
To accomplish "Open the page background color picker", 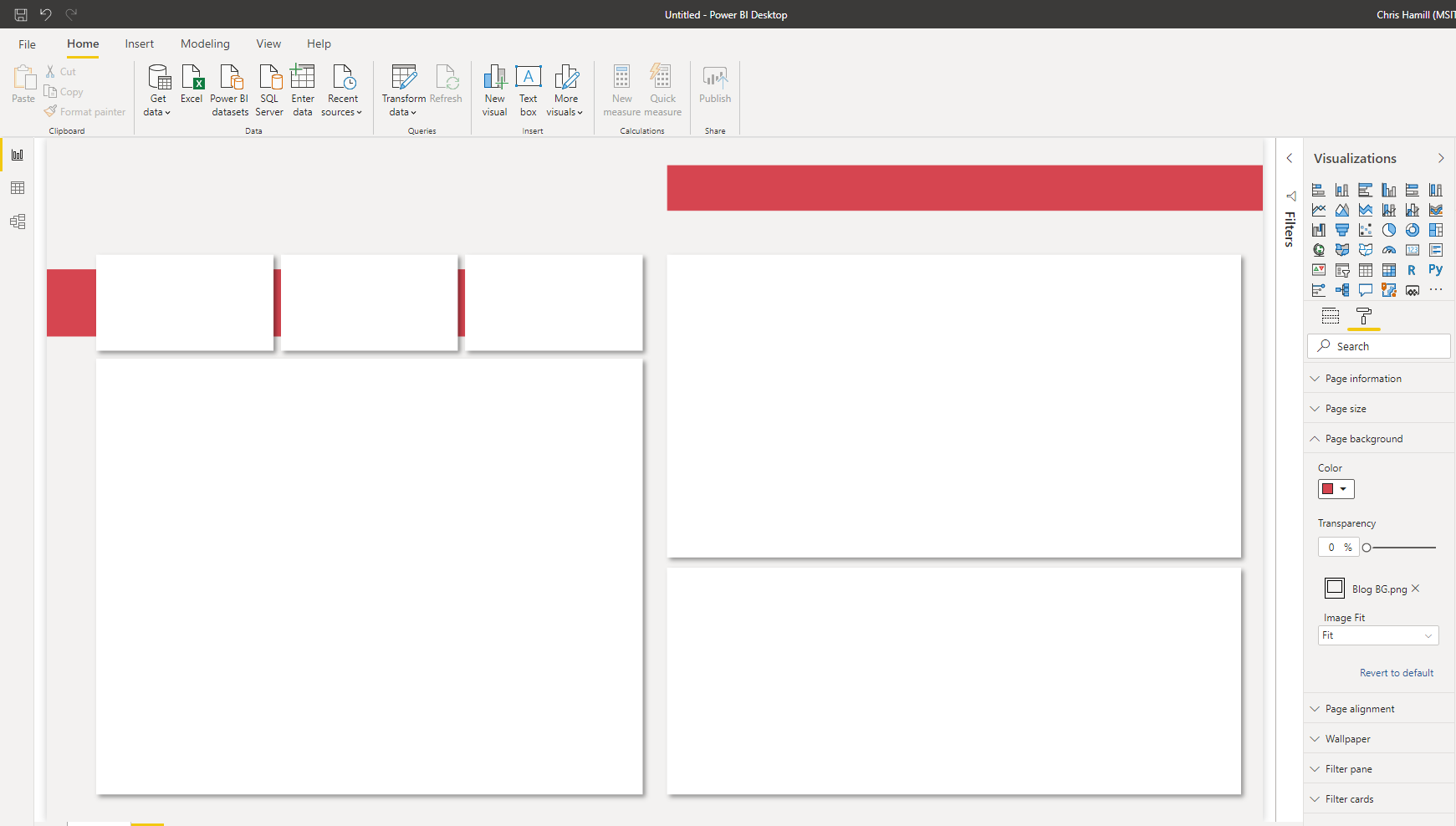I will pos(1336,489).
